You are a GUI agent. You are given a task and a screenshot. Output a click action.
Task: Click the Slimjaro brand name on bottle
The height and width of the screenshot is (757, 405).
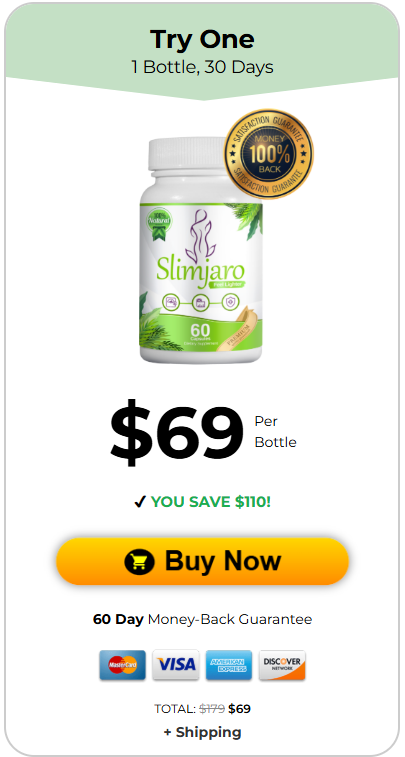(x=201, y=271)
